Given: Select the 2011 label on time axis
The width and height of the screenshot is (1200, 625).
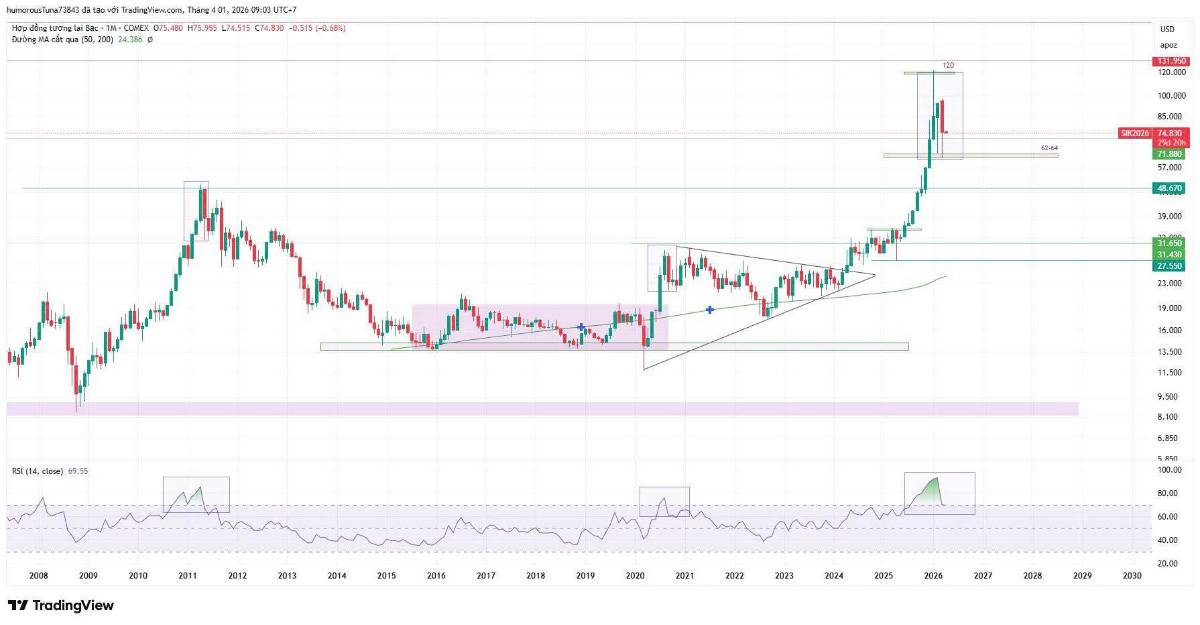Looking at the screenshot, I should pos(188,576).
